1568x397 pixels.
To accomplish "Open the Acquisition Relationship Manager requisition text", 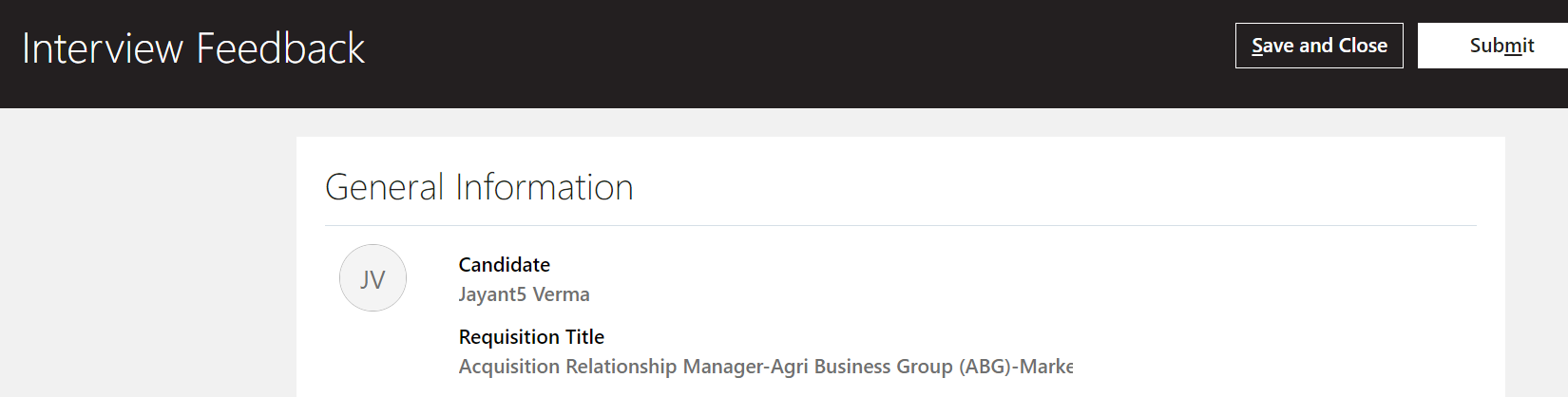I will point(765,367).
